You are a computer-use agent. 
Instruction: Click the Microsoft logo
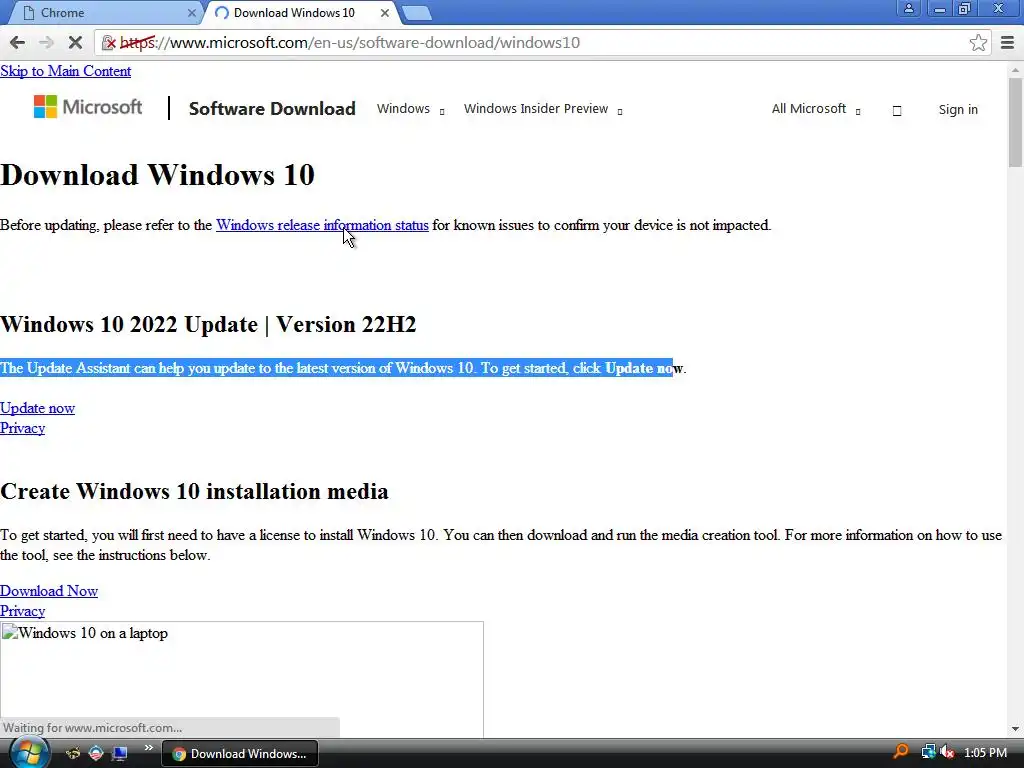click(88, 107)
